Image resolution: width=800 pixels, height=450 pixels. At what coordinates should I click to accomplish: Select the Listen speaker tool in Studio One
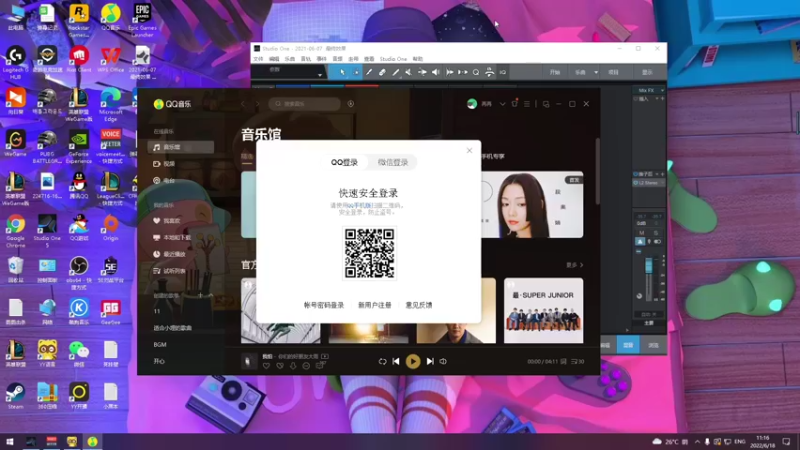click(436, 72)
